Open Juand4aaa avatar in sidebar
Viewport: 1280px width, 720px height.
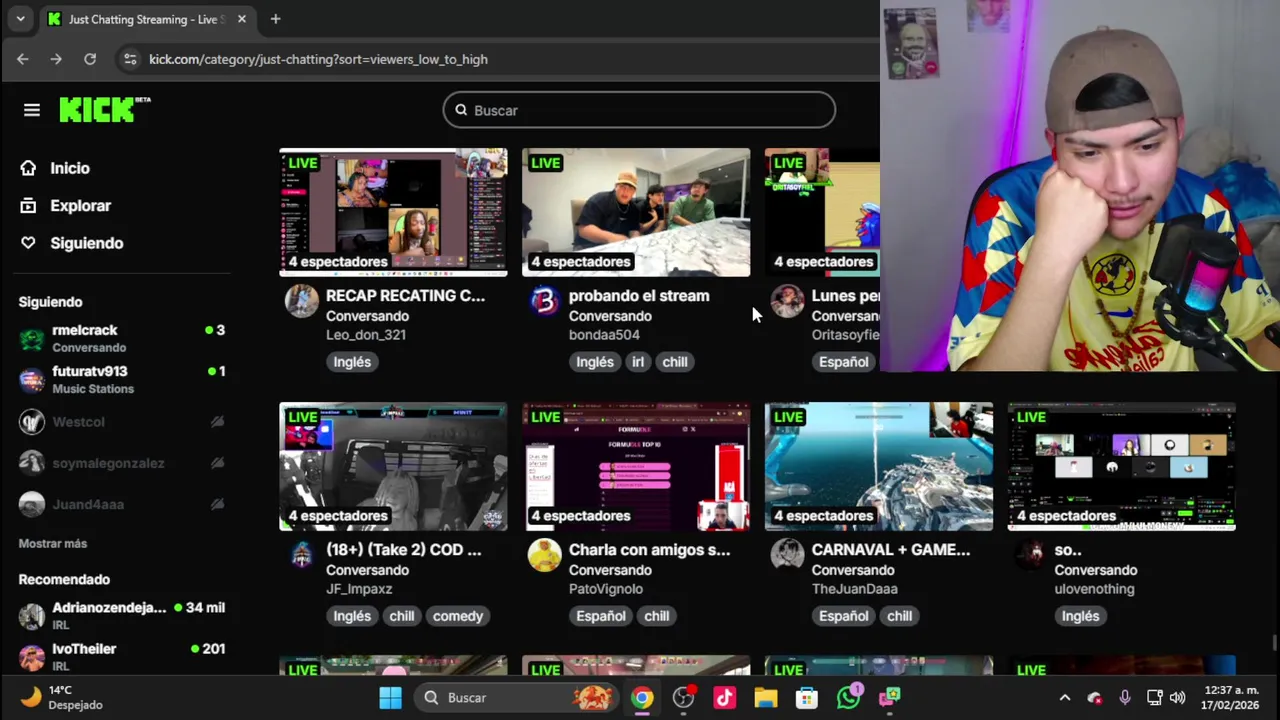[32, 504]
